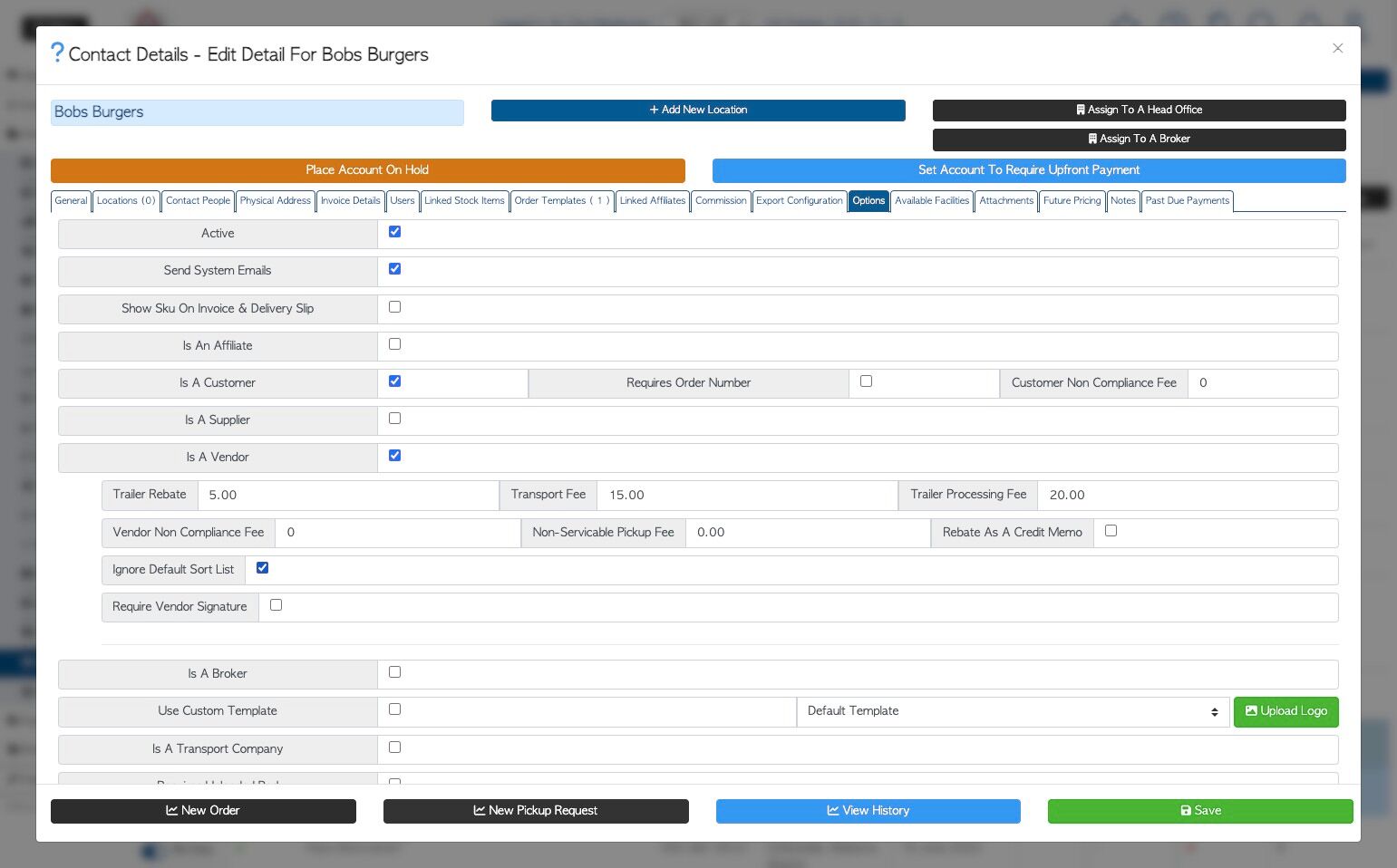Uncheck Ignore Default Sort List
Image resolution: width=1397 pixels, height=868 pixels.
262,568
